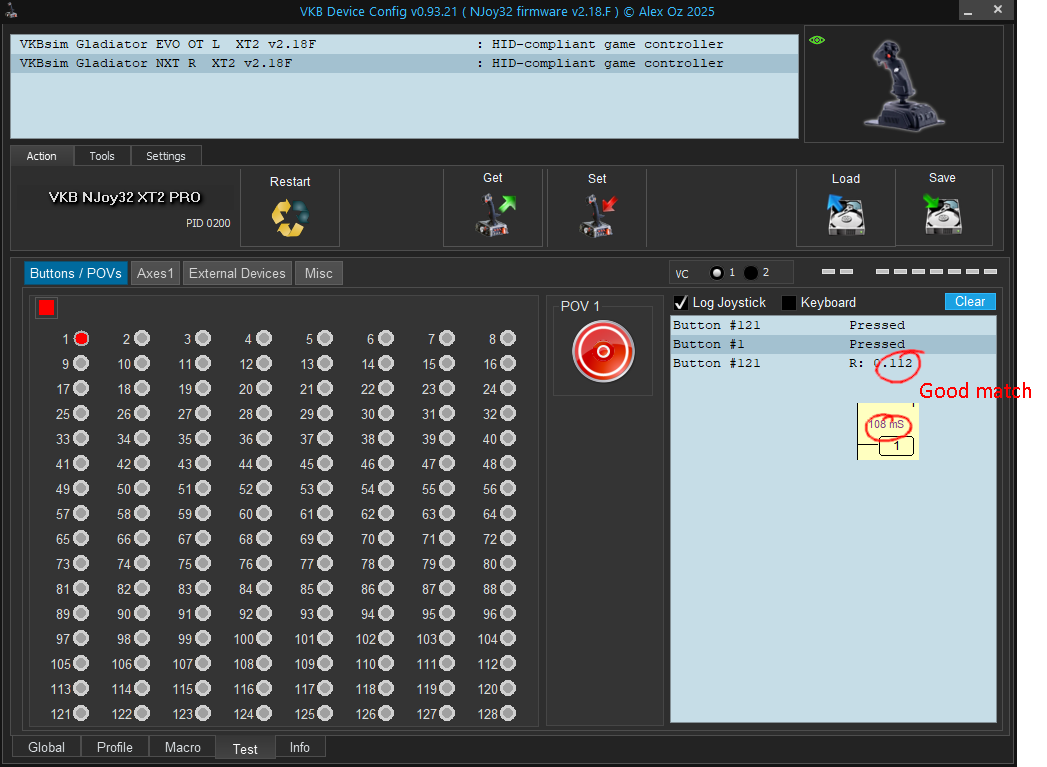Open the Macro bottom tab
Screen dimensions: 1047x767
point(183,747)
